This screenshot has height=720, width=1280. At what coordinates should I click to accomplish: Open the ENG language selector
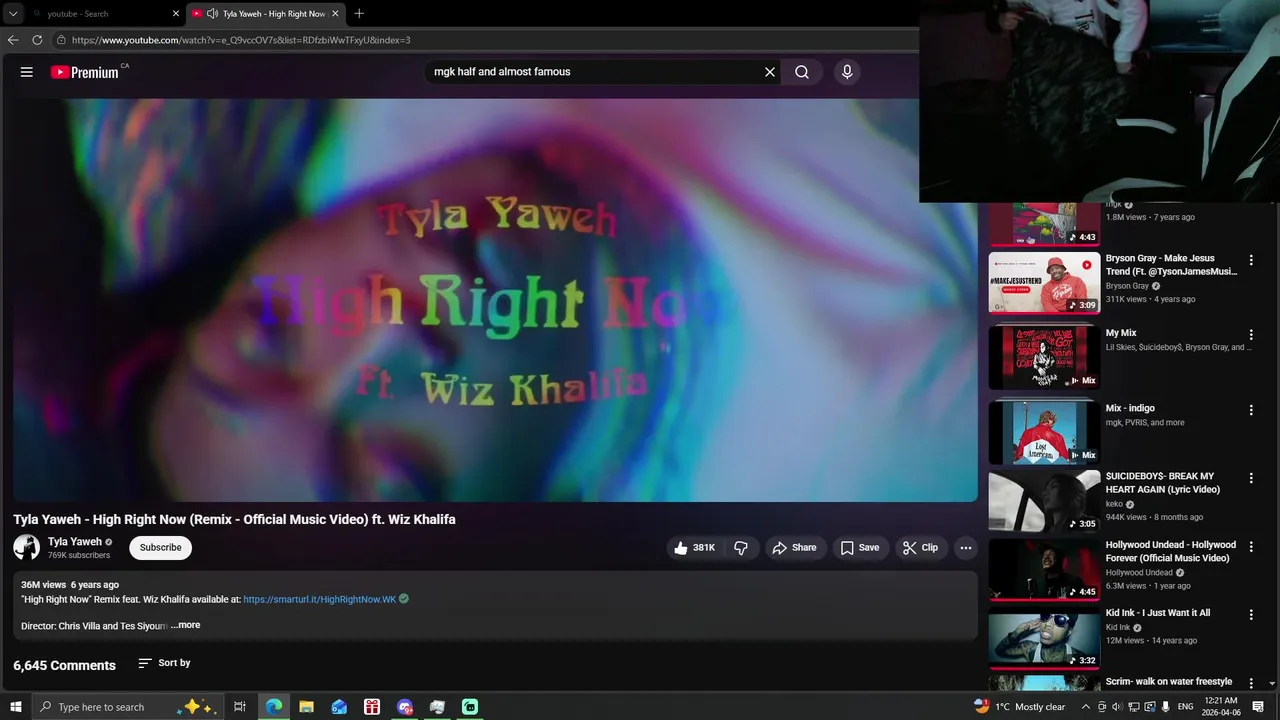(1185, 707)
